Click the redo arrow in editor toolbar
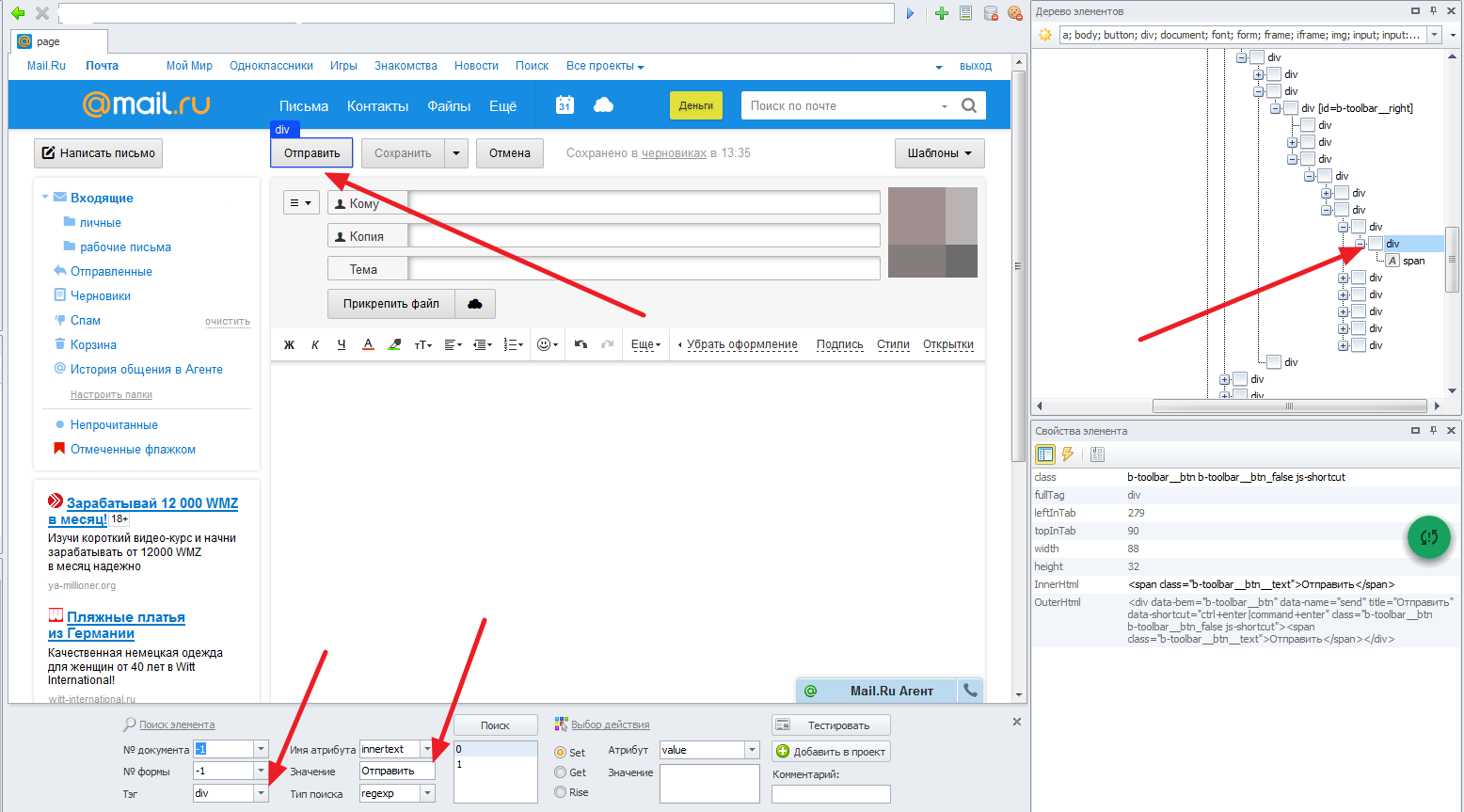 click(607, 344)
